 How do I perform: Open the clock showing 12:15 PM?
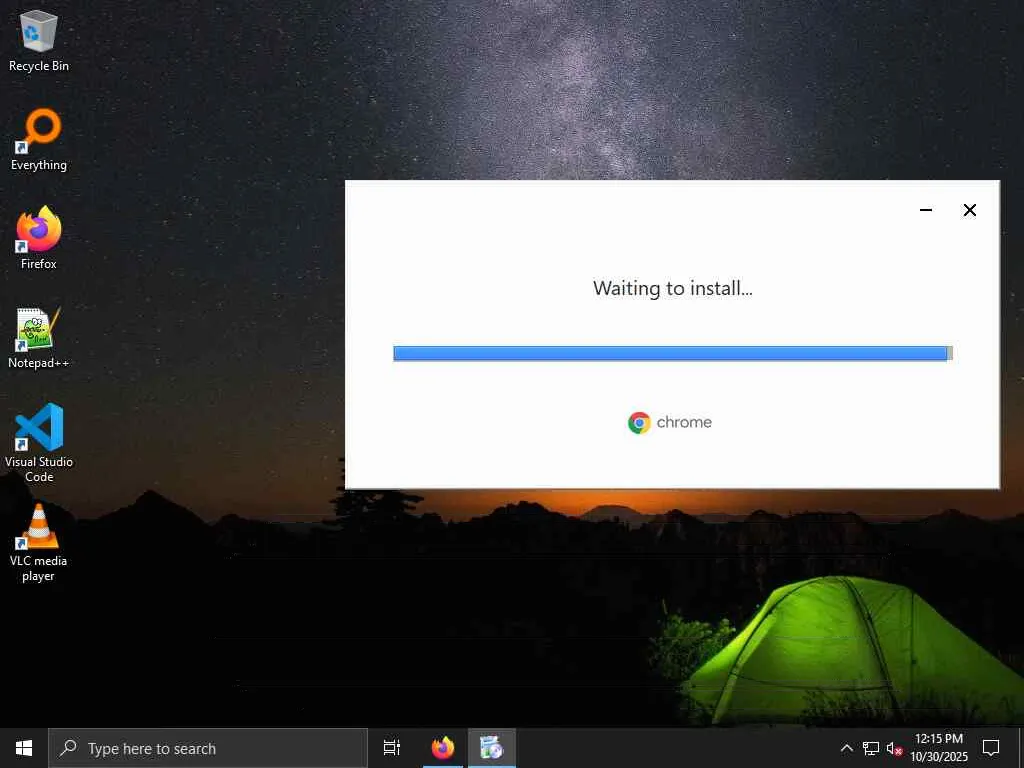pyautogui.click(x=939, y=748)
